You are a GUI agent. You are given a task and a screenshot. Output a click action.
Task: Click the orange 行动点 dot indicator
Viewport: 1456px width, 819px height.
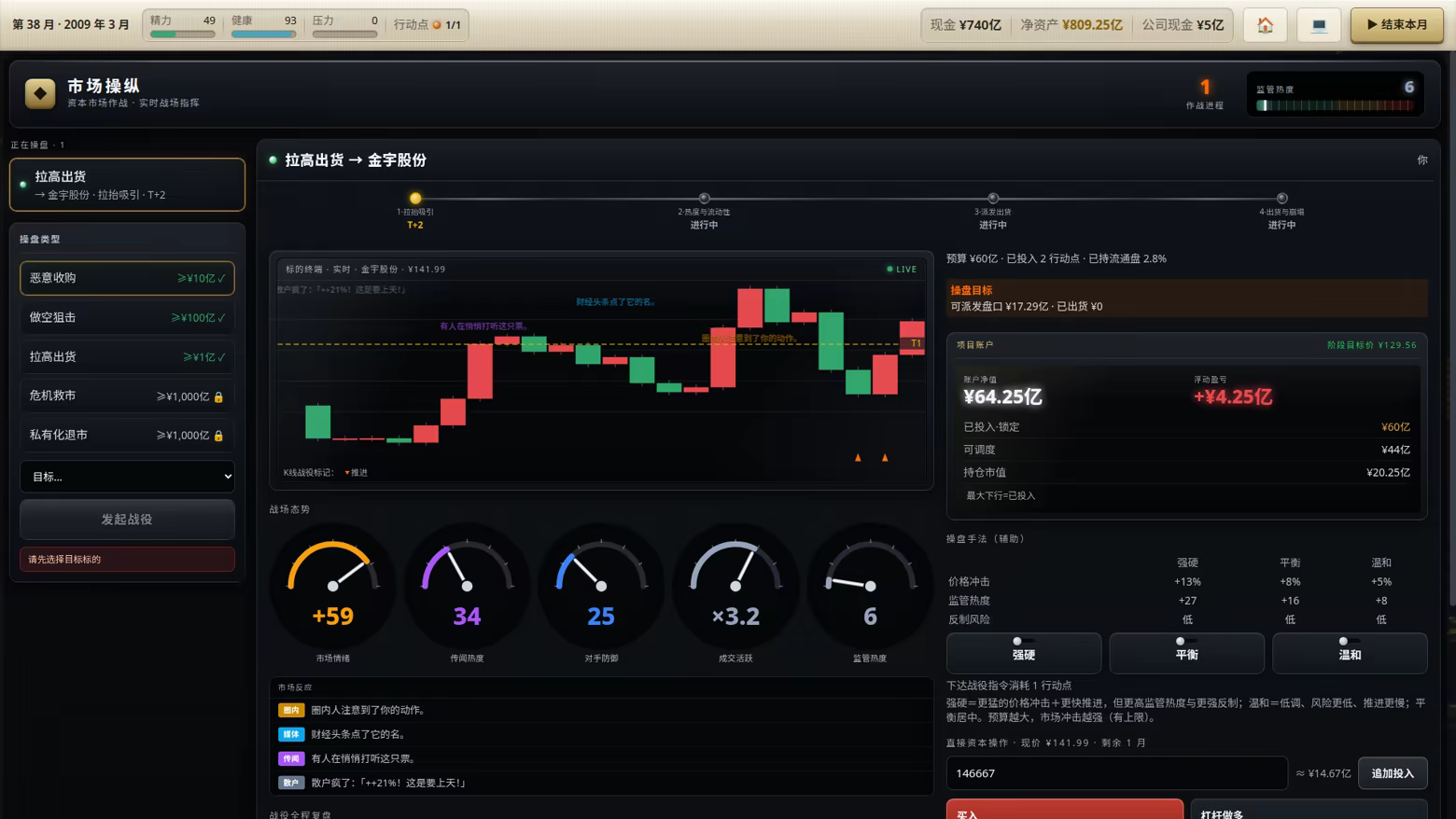click(436, 25)
